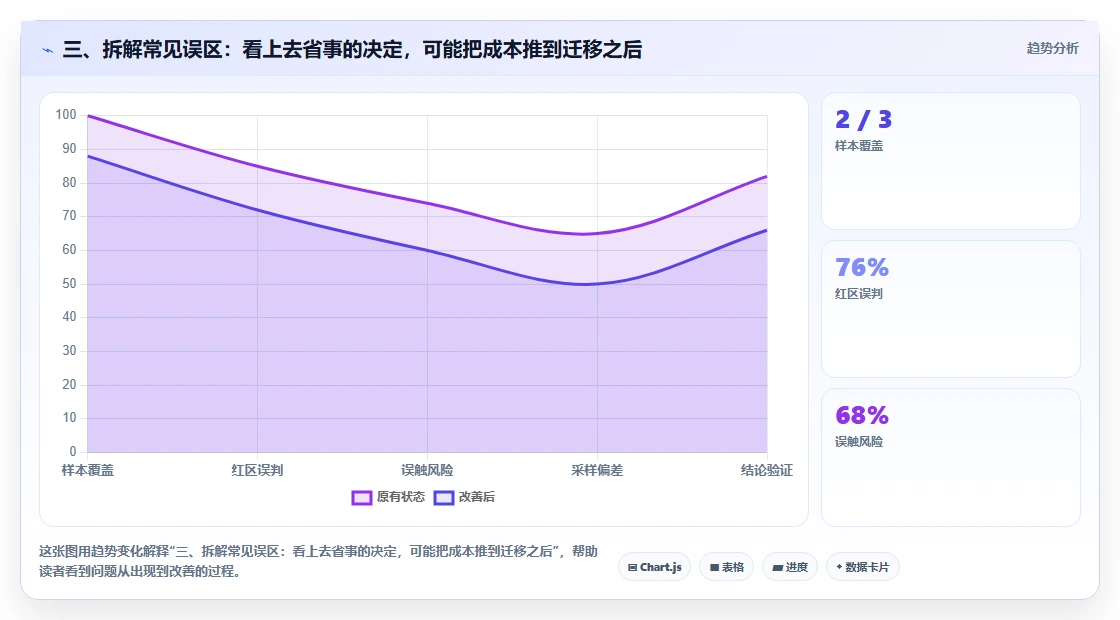Click the 改善后 line point at 采样偏差

[x=597, y=284]
